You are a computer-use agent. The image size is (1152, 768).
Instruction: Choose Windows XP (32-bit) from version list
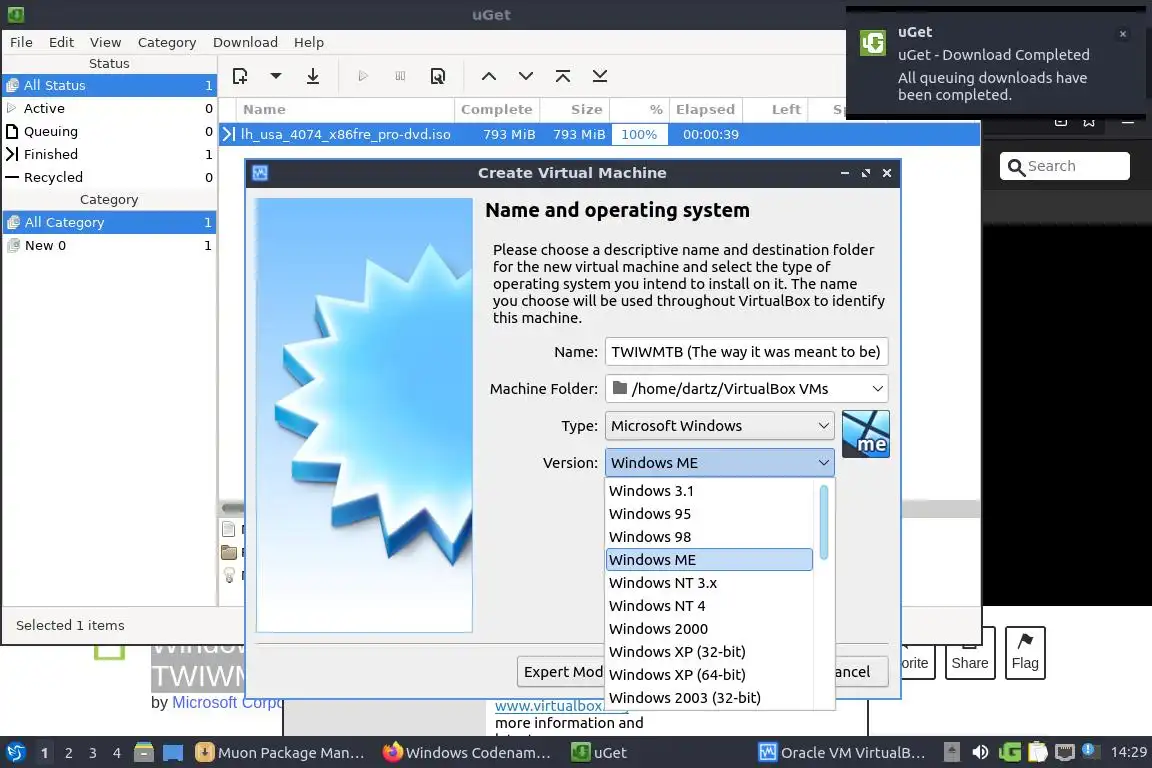pyautogui.click(x=710, y=652)
